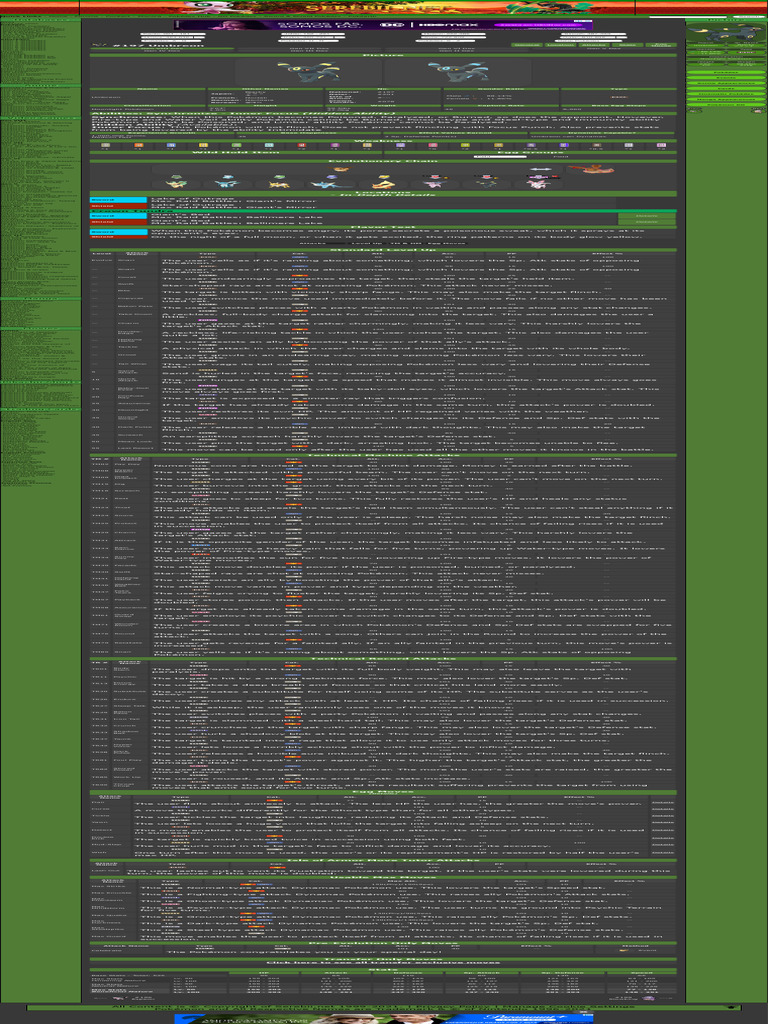This screenshot has width=768, height=1024.
Task: Click the Steel type icon in Weakness row
Action: (x=628, y=145)
